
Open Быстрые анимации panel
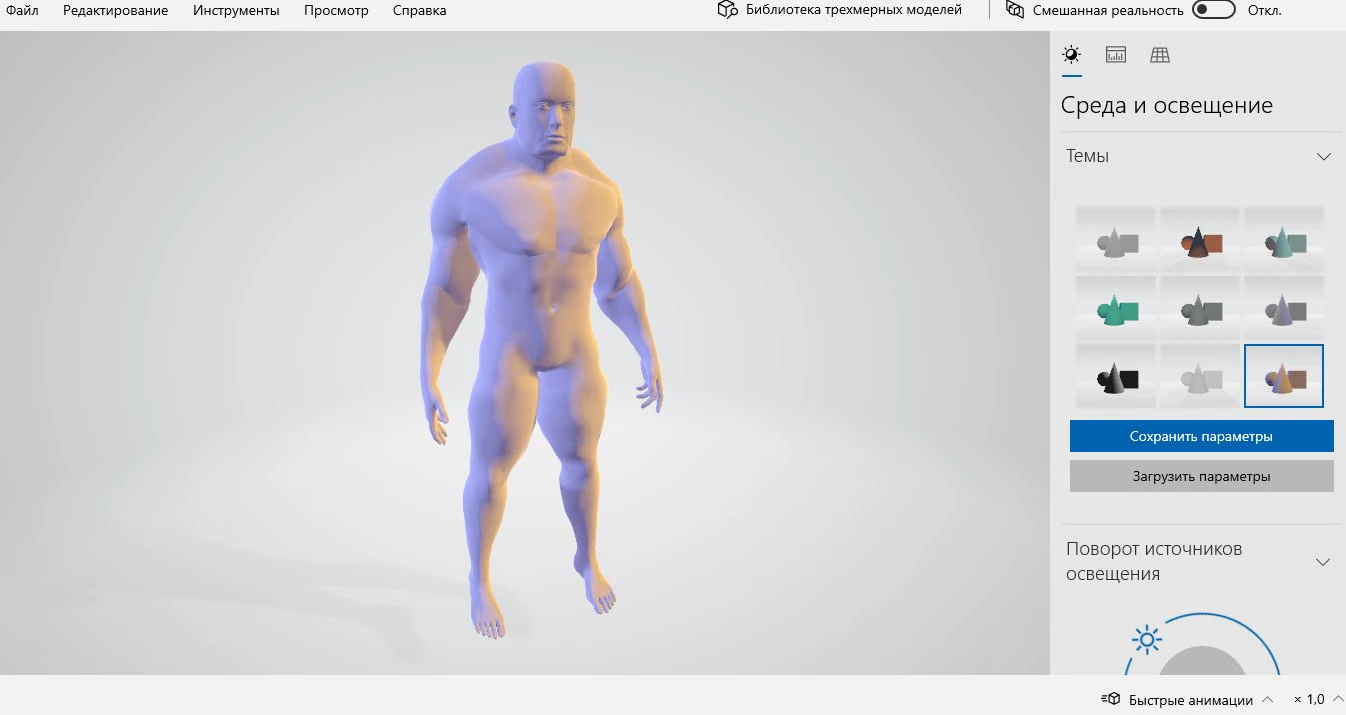(x=1190, y=699)
